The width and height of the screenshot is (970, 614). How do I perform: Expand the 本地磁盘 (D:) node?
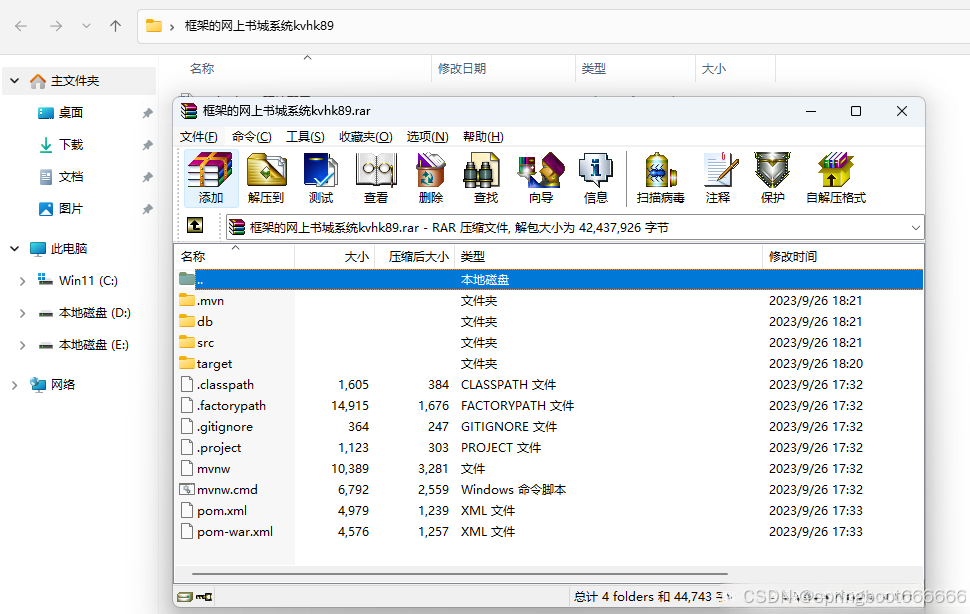pos(22,313)
